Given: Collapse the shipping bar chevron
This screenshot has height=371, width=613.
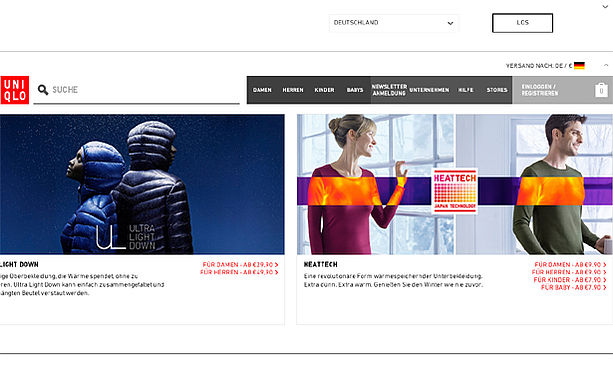Looking at the screenshot, I should (606, 65).
